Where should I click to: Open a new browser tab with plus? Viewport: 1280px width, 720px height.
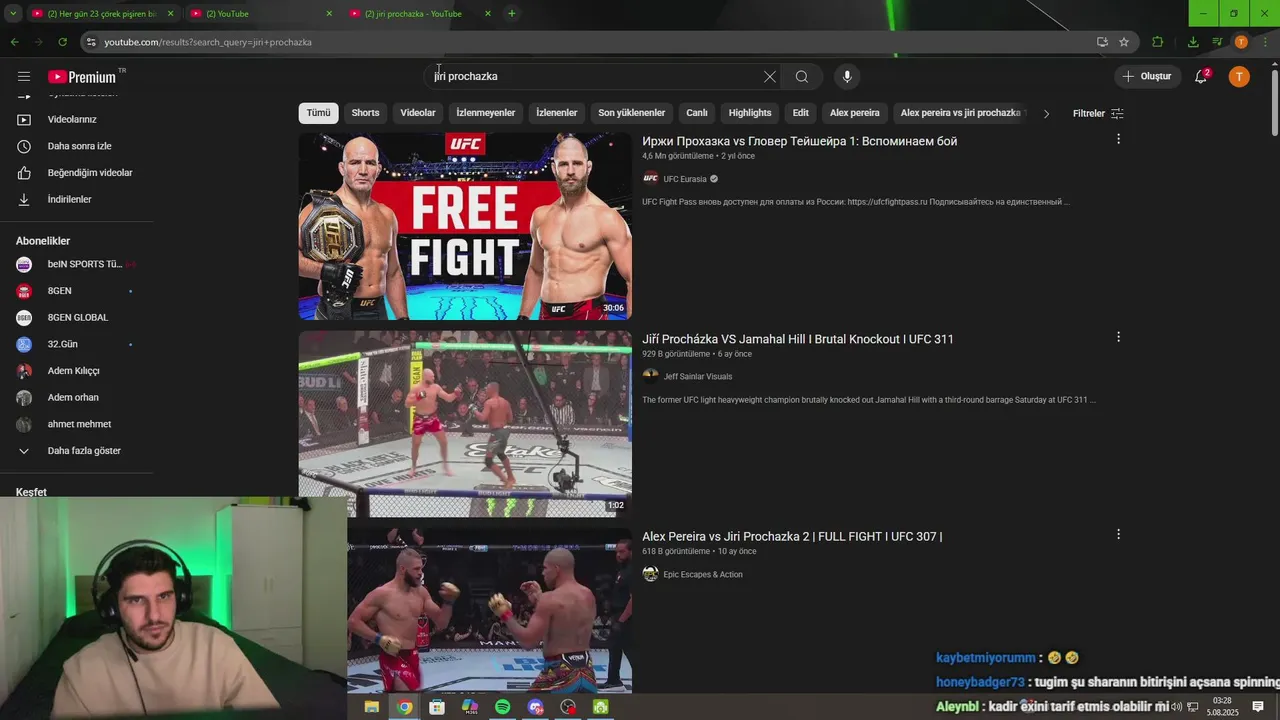511,14
